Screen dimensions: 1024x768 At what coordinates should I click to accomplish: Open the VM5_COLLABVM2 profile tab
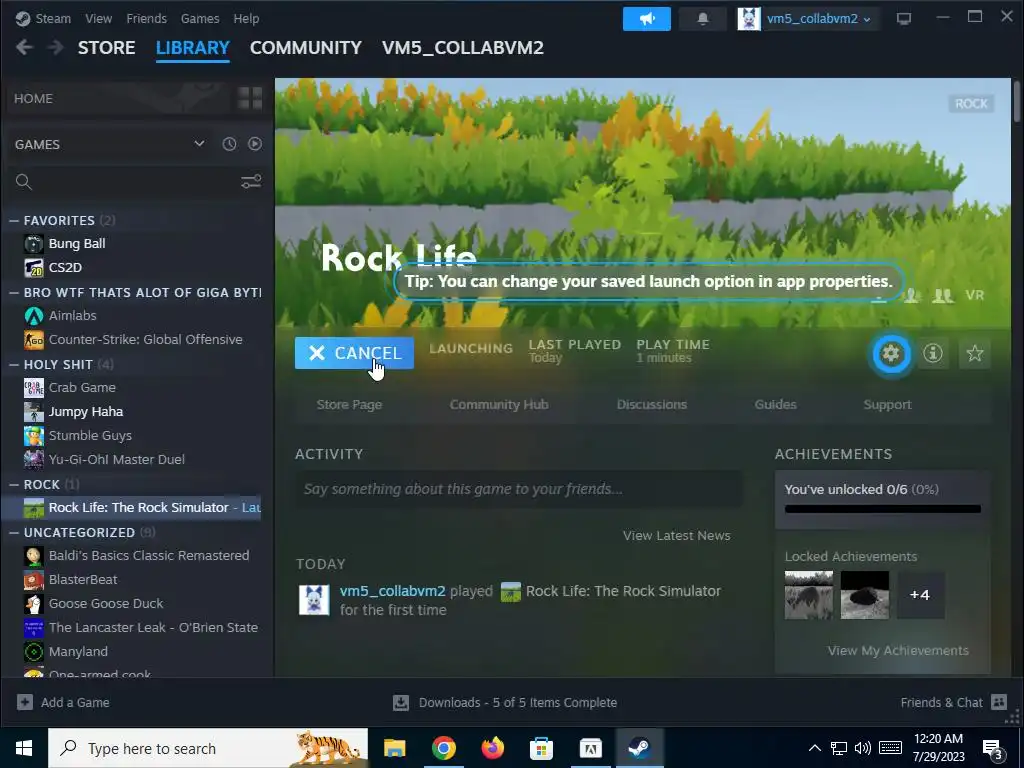pos(462,48)
